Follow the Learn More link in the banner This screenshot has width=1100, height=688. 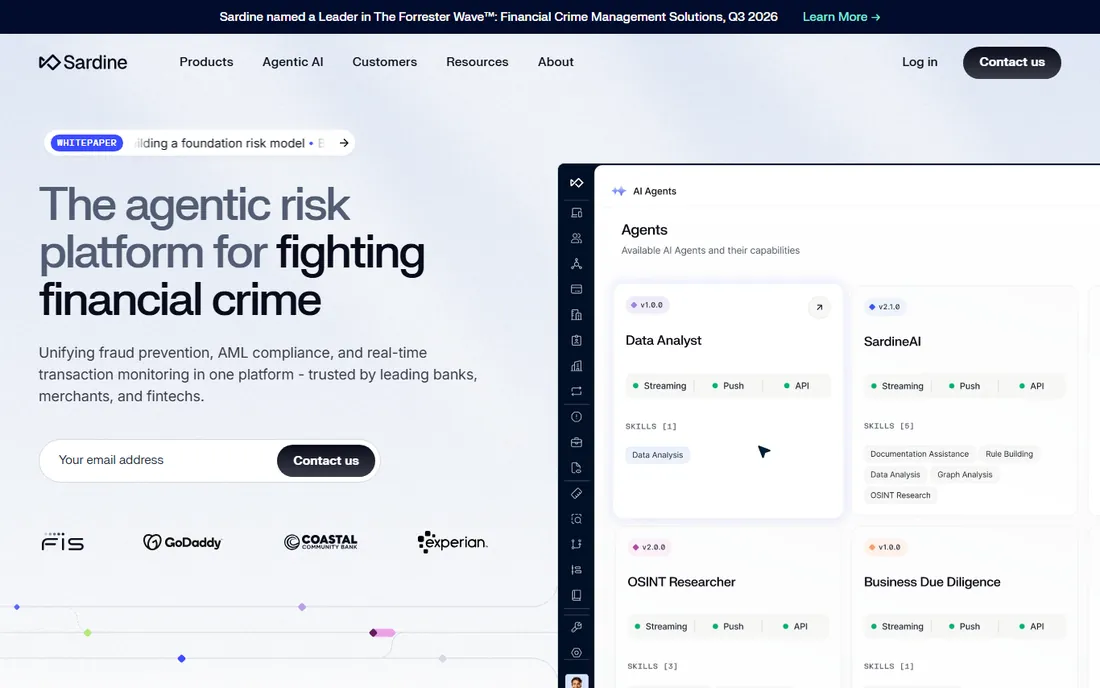click(841, 17)
